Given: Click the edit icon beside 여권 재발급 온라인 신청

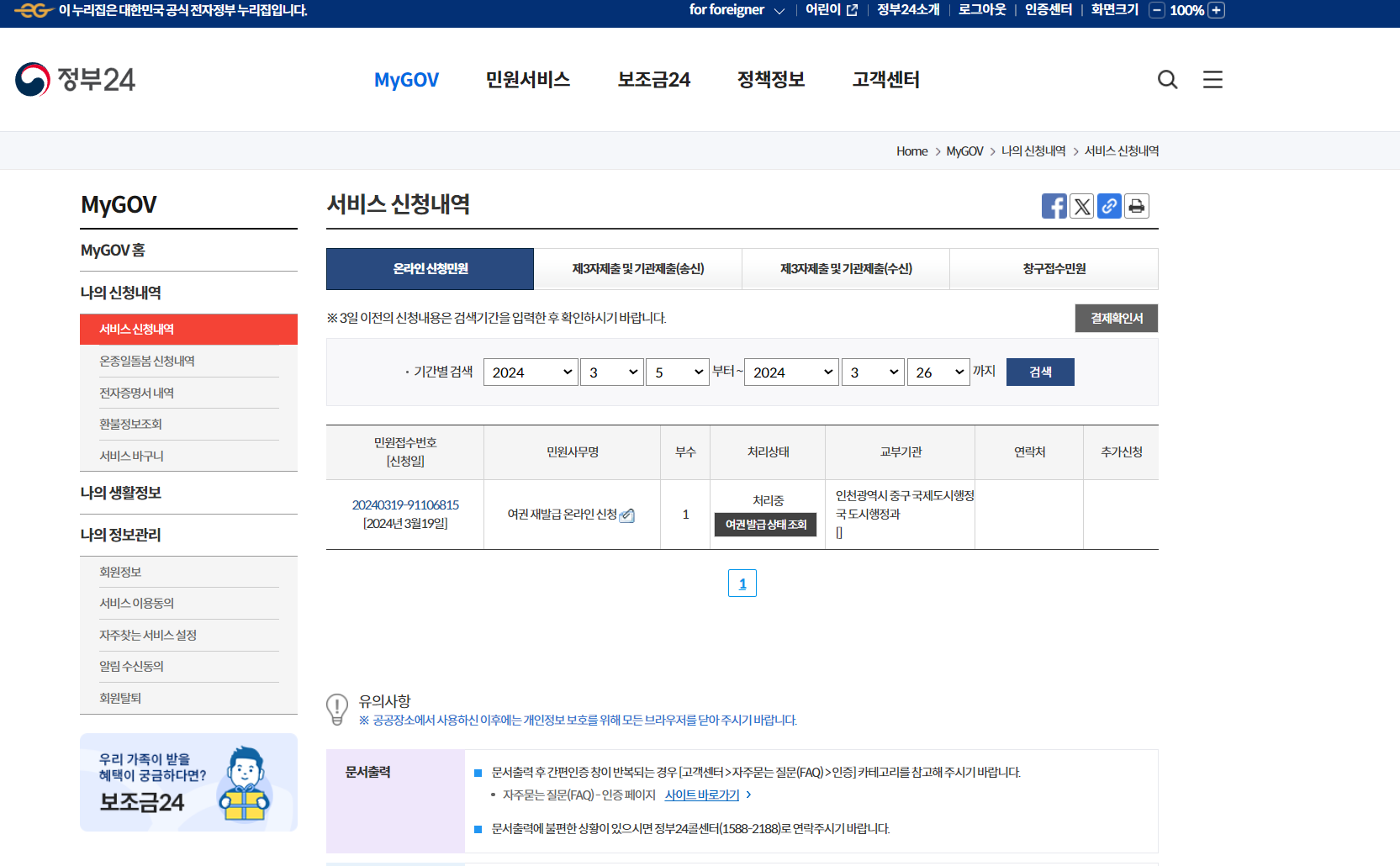Looking at the screenshot, I should 626,516.
